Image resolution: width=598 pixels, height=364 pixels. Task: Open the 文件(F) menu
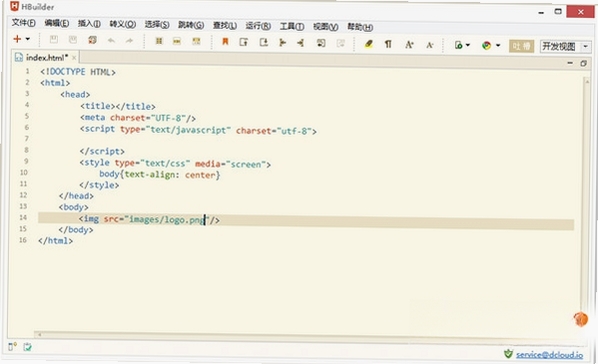24,23
